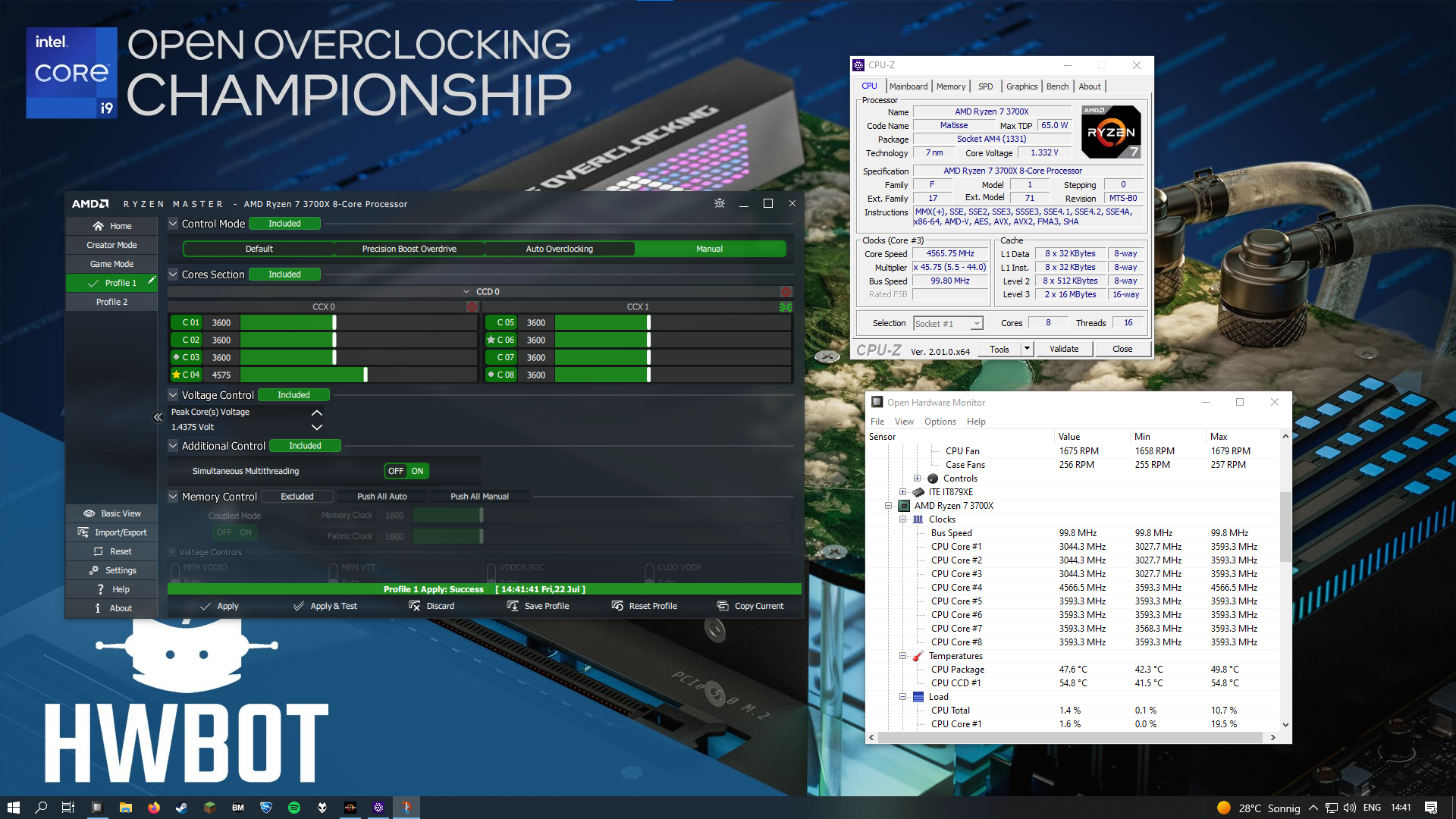The width and height of the screenshot is (1456, 819).
Task: Click Reset Profile in bottom bar
Action: (644, 606)
